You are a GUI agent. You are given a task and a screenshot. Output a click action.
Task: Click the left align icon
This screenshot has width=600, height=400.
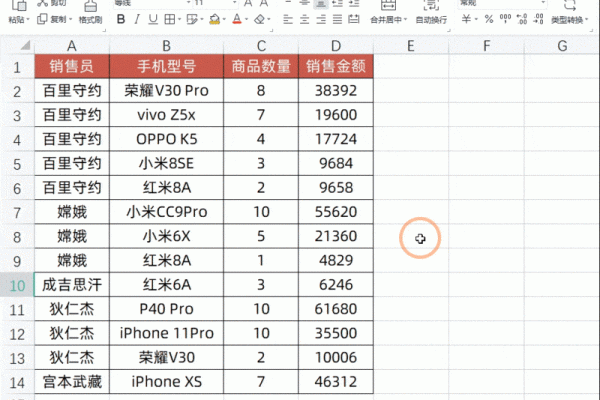pos(288,19)
